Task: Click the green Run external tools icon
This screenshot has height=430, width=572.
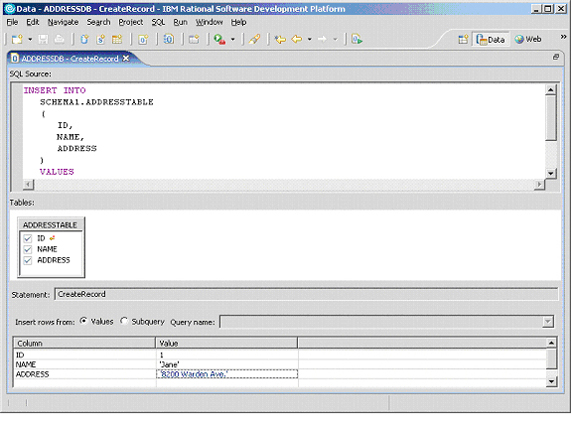Action: tap(220, 39)
